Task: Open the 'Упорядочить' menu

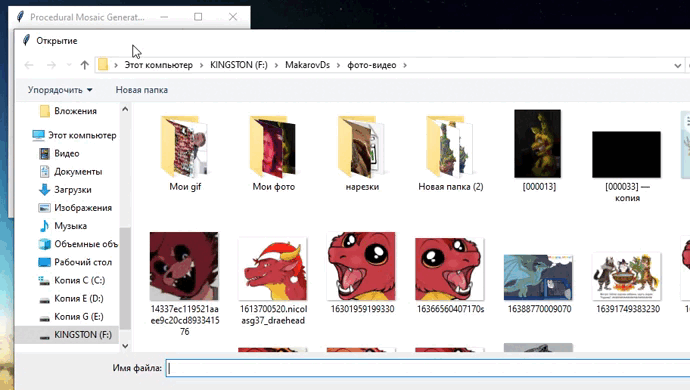Action: click(x=60, y=90)
